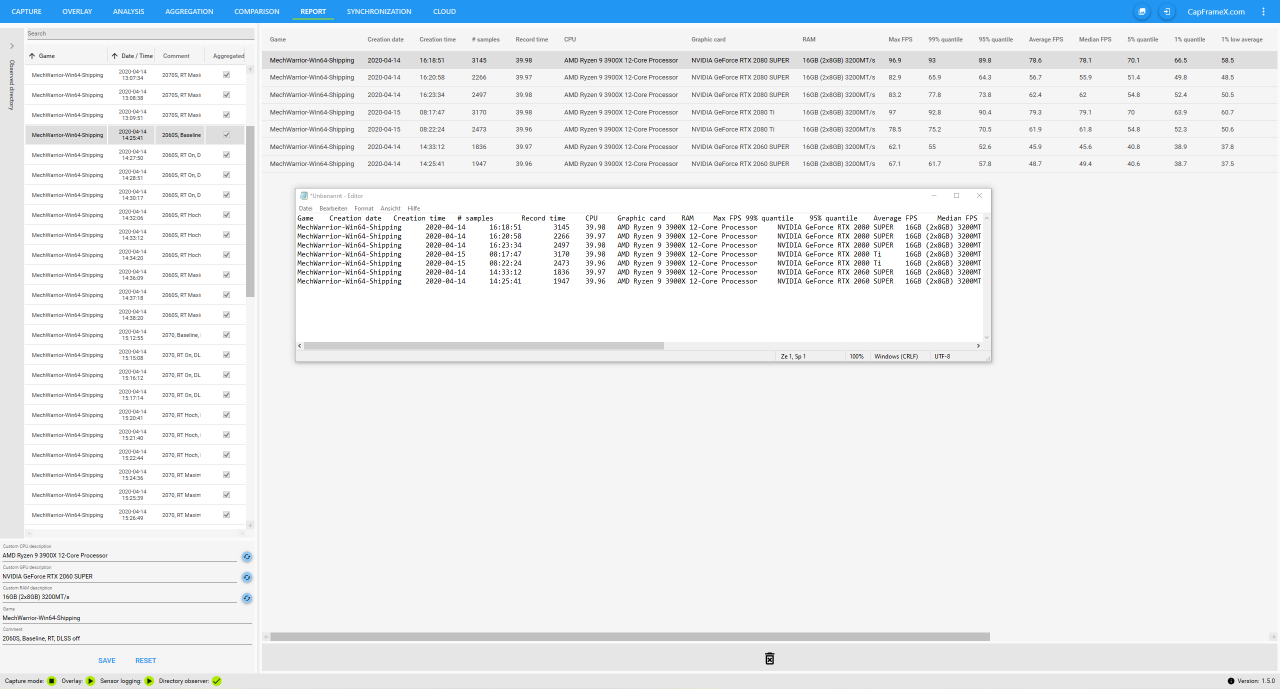This screenshot has height=689, width=1280.
Task: Toggle Aggregated checkbox for 15:20:41 record
Action: point(227,415)
